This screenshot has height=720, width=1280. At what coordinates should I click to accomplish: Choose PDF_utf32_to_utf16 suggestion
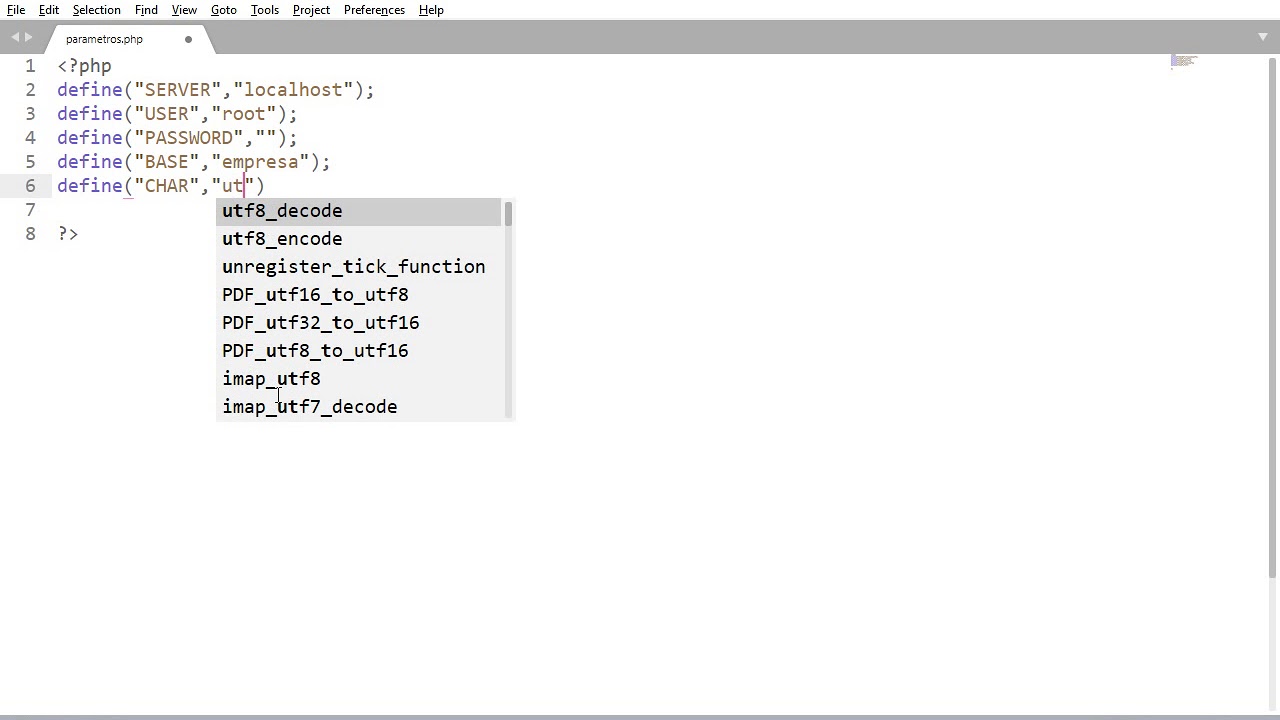[x=360, y=323]
